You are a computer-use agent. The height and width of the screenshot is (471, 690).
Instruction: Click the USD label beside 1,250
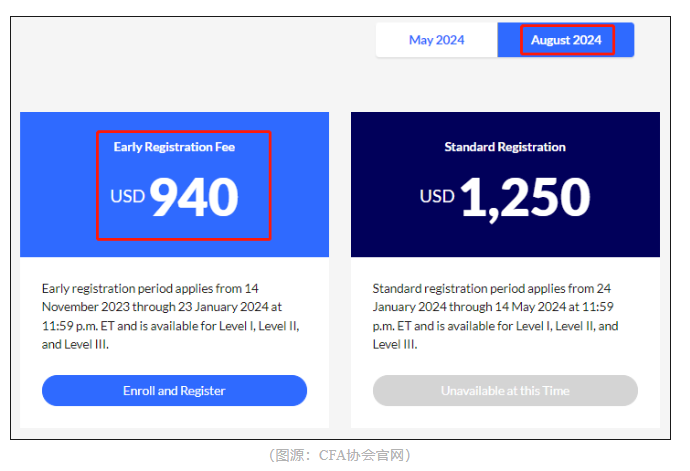[x=437, y=197]
